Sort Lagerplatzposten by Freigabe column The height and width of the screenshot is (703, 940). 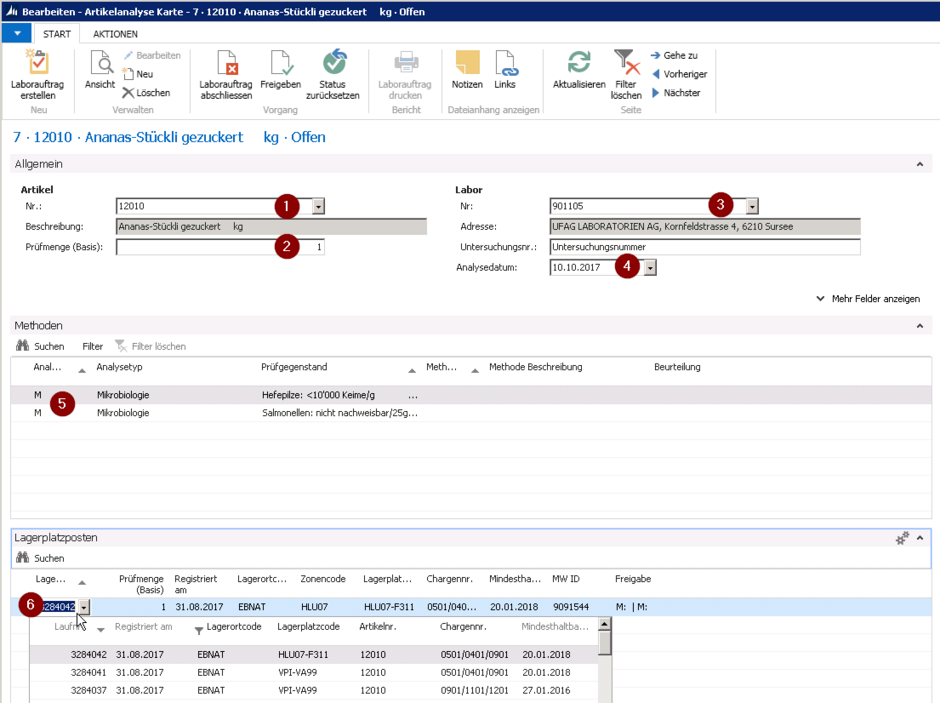pos(632,579)
